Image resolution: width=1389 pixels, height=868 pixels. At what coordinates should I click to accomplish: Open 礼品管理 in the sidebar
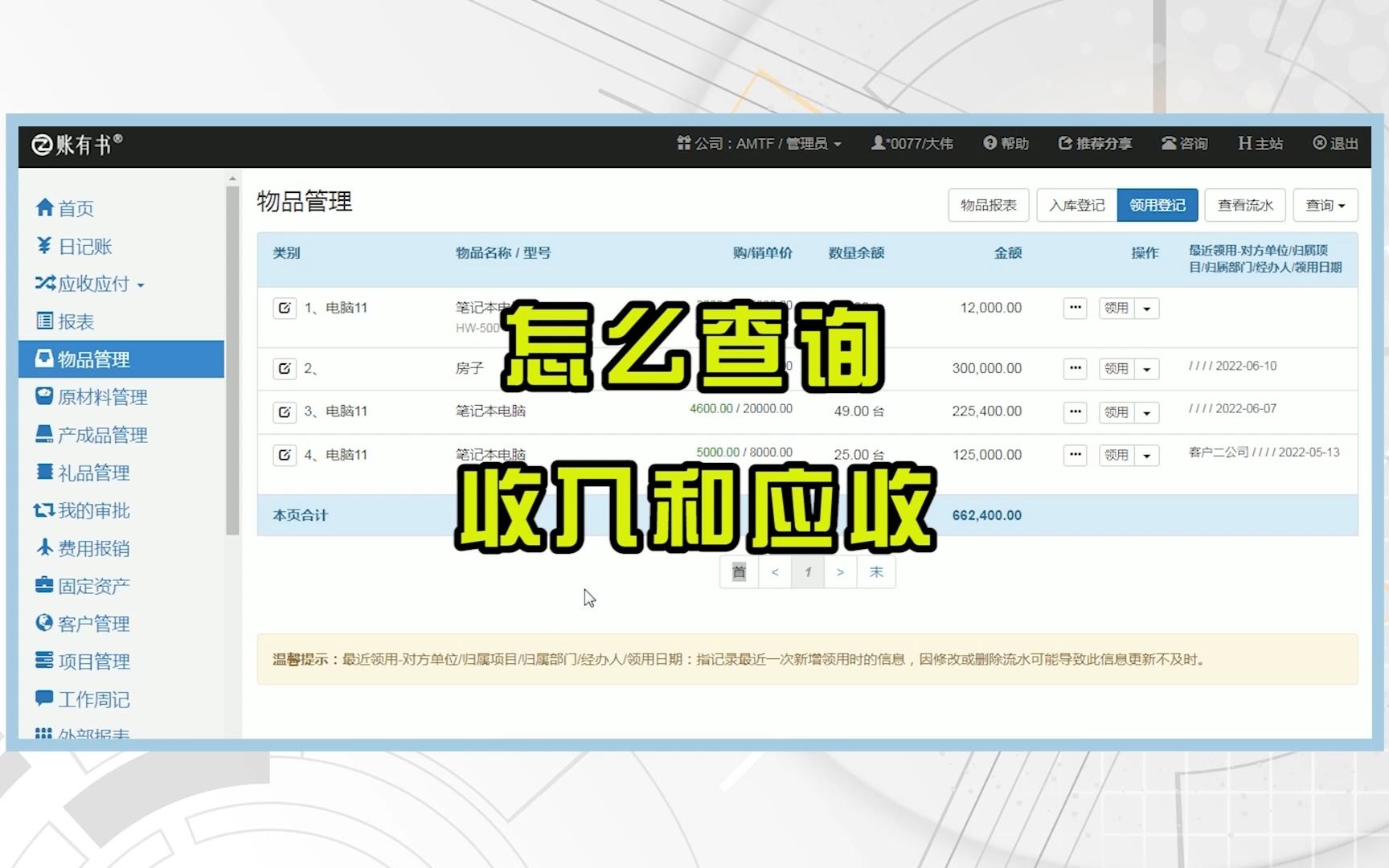pos(82,473)
